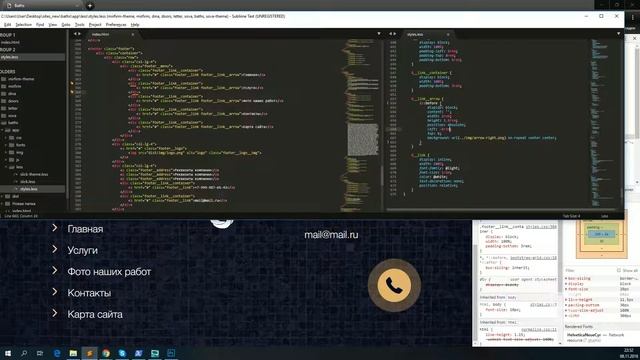Viewport: 640px width, 360px height.
Task: Click the orange bookmark marker in the left gutter
Action: click(72, 83)
